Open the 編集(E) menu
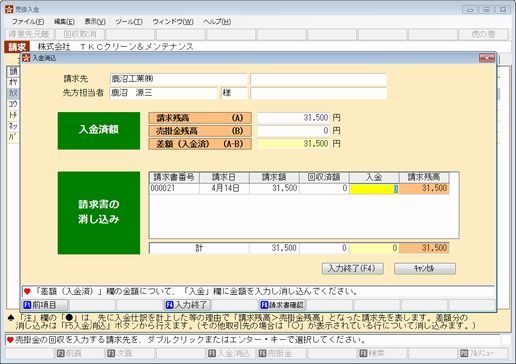Viewport: 516px width, 364px height. [64, 22]
